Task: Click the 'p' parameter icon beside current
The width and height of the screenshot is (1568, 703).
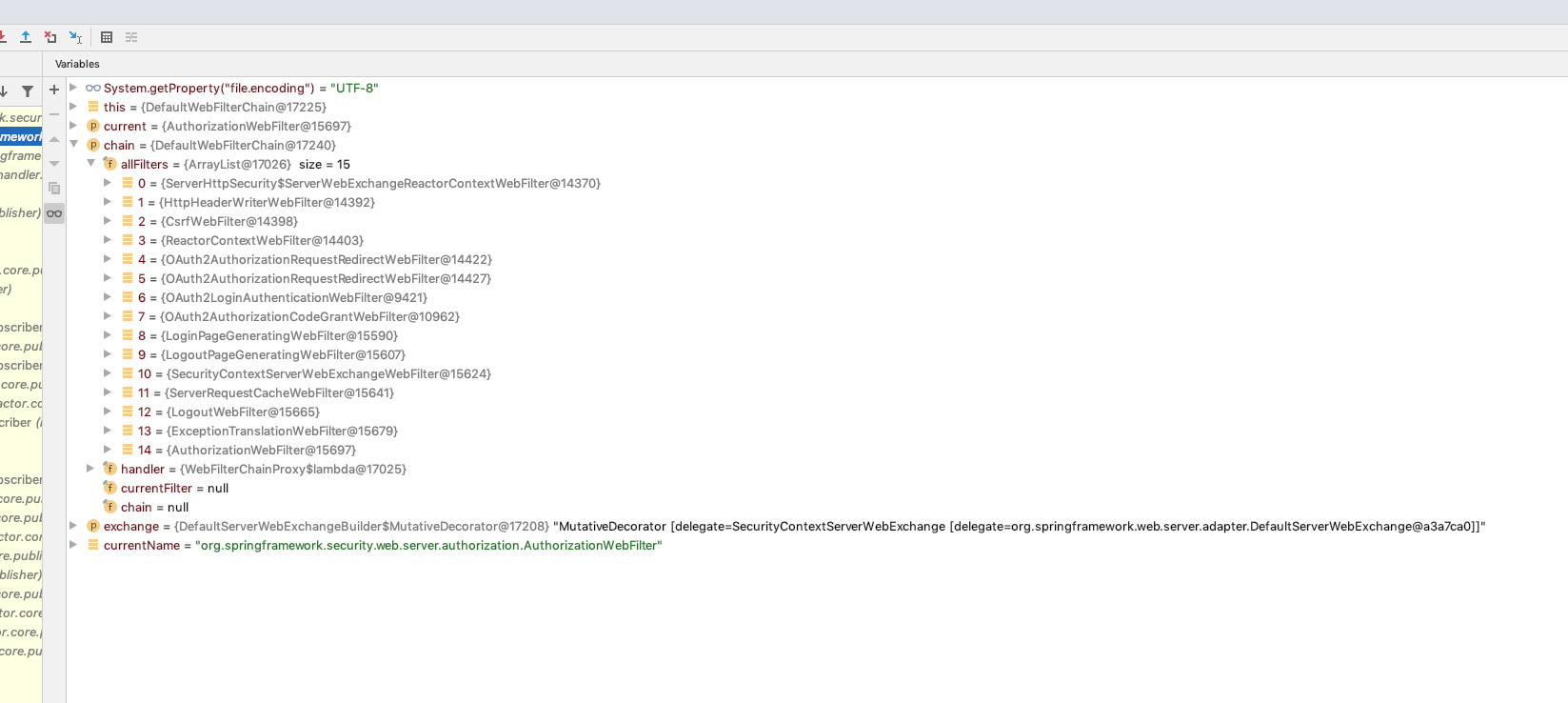Action: [93, 126]
